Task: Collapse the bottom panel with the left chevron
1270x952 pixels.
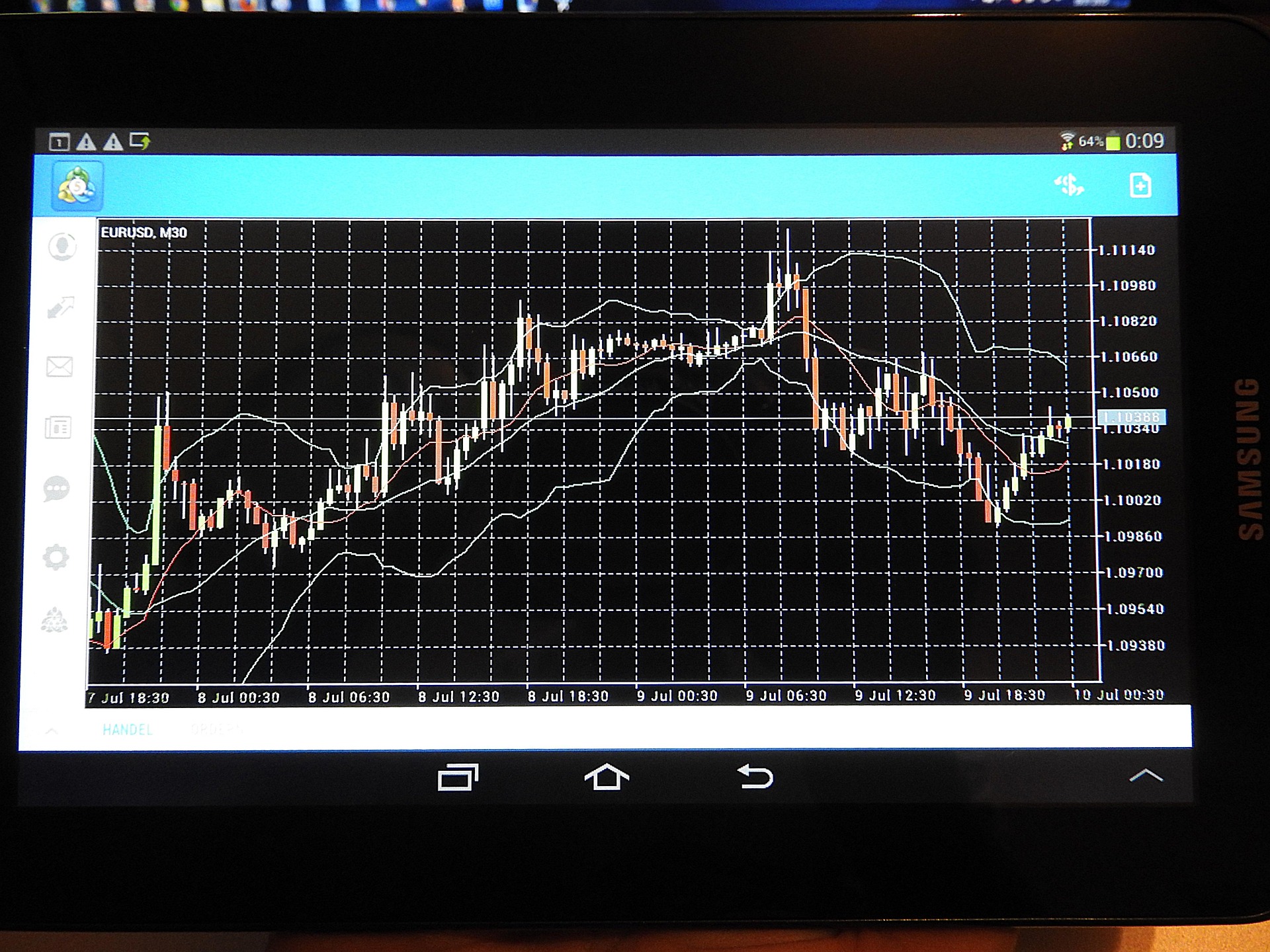Action: pyautogui.click(x=52, y=730)
